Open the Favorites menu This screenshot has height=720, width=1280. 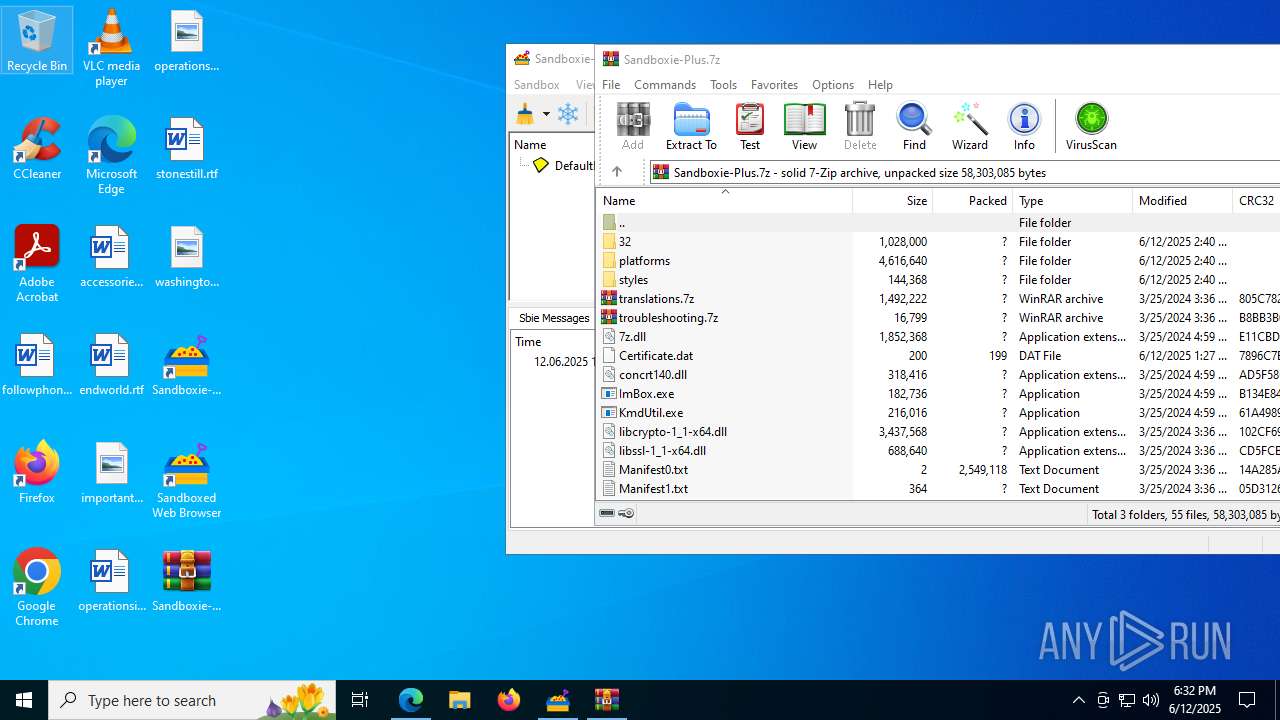pos(774,85)
